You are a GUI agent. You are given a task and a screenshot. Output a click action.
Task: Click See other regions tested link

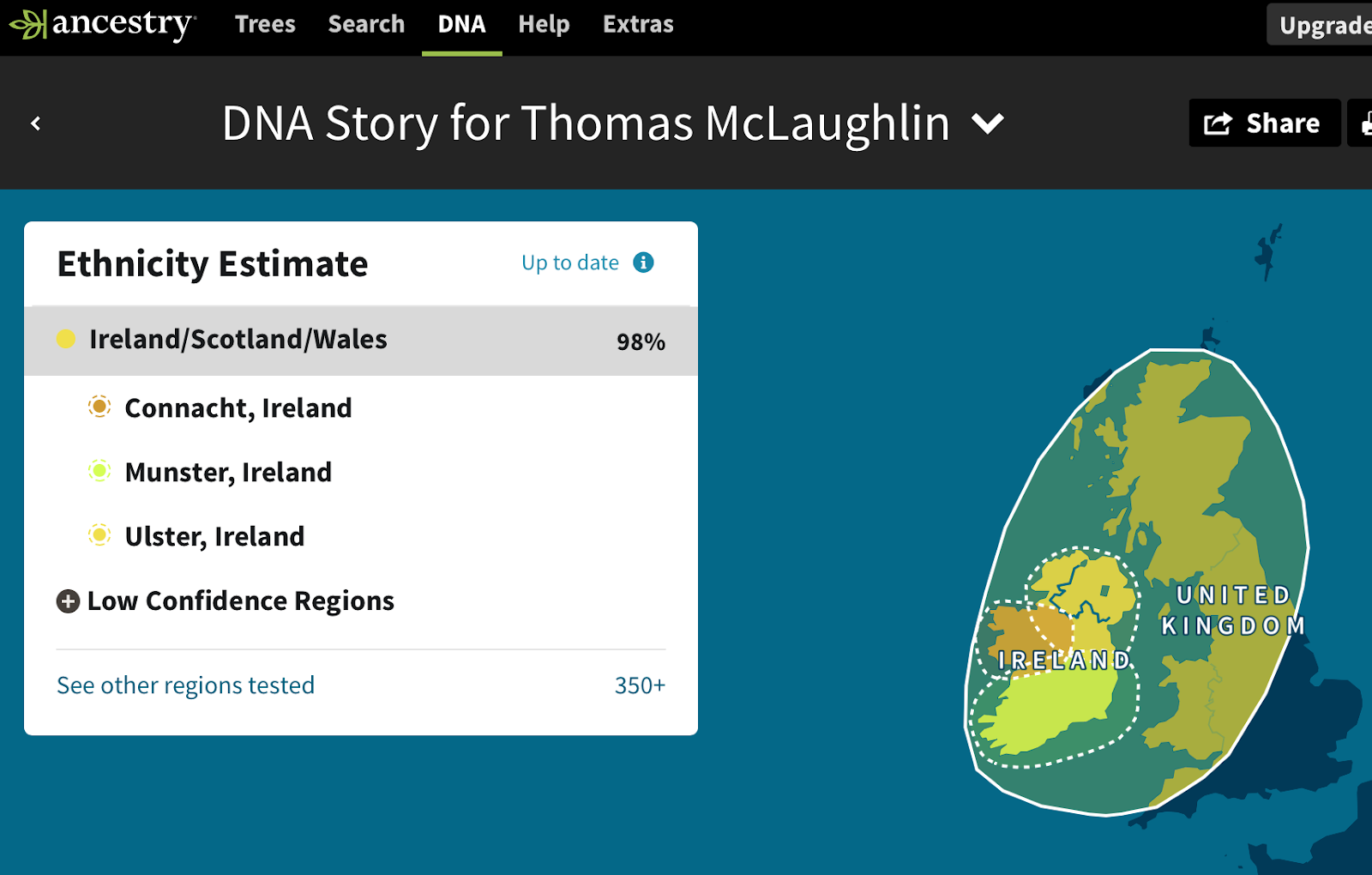tap(185, 685)
